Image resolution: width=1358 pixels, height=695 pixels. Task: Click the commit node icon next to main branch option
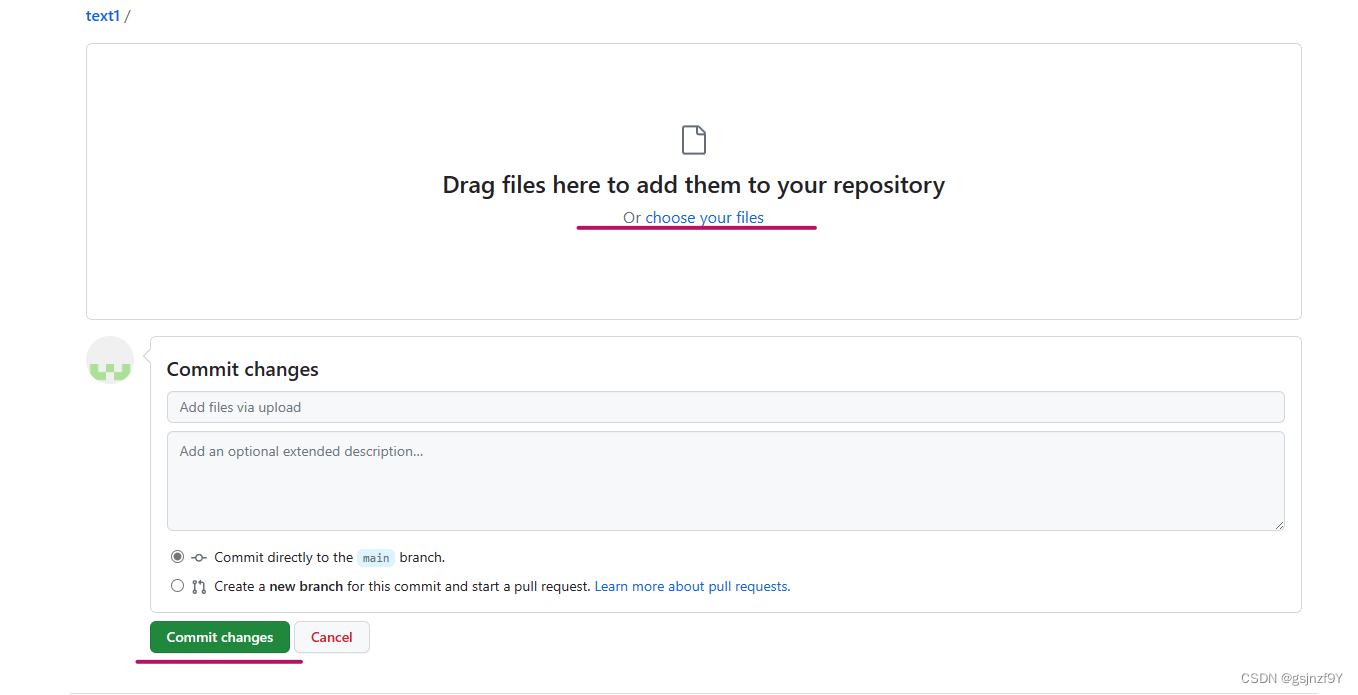pos(198,557)
